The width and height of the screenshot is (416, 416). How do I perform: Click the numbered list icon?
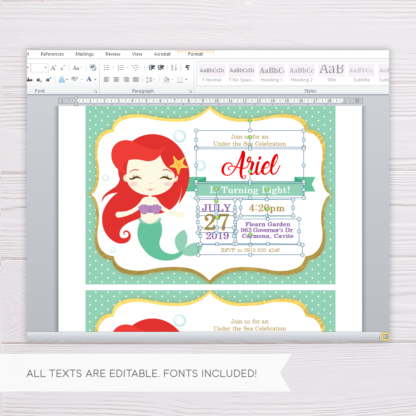tap(121, 68)
